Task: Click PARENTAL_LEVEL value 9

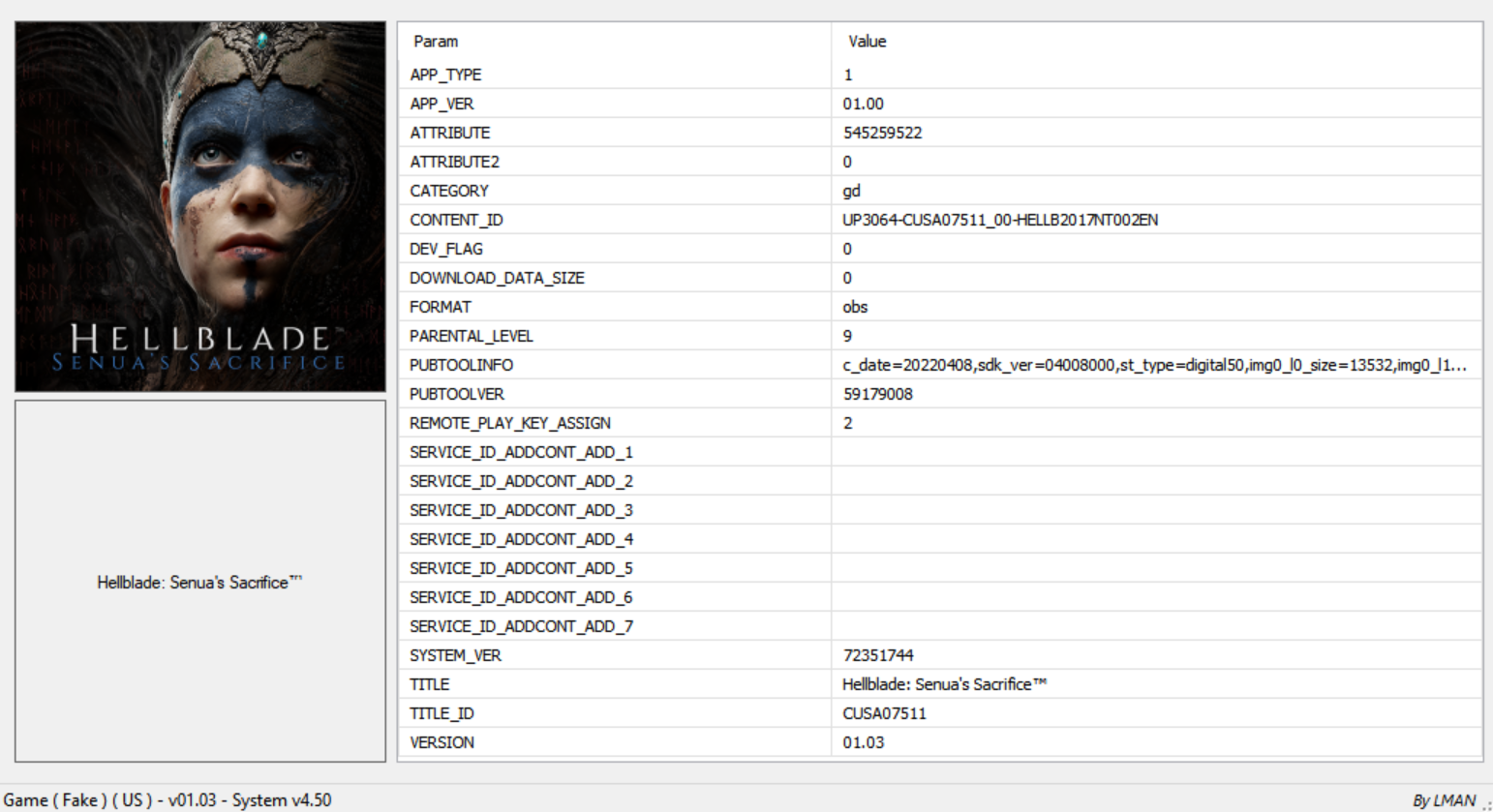Action: (x=847, y=336)
